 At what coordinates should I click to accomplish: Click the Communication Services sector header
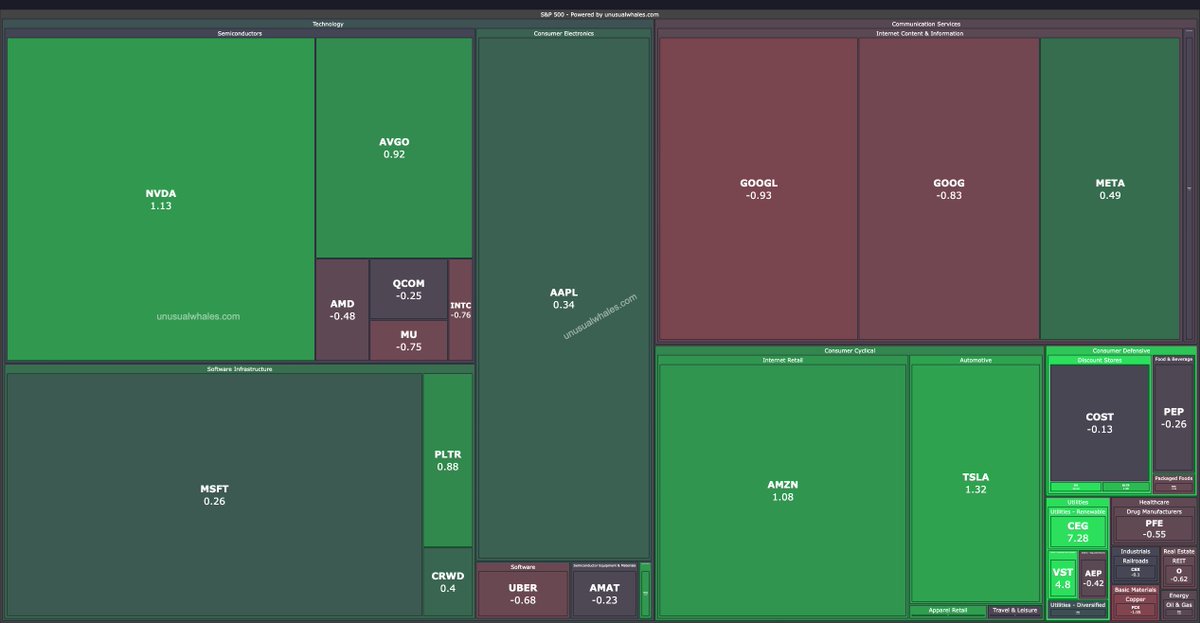coord(925,24)
